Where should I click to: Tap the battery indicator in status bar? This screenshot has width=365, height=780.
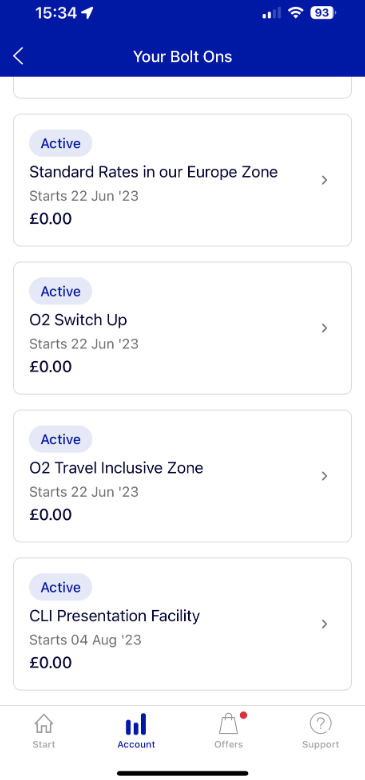click(323, 13)
